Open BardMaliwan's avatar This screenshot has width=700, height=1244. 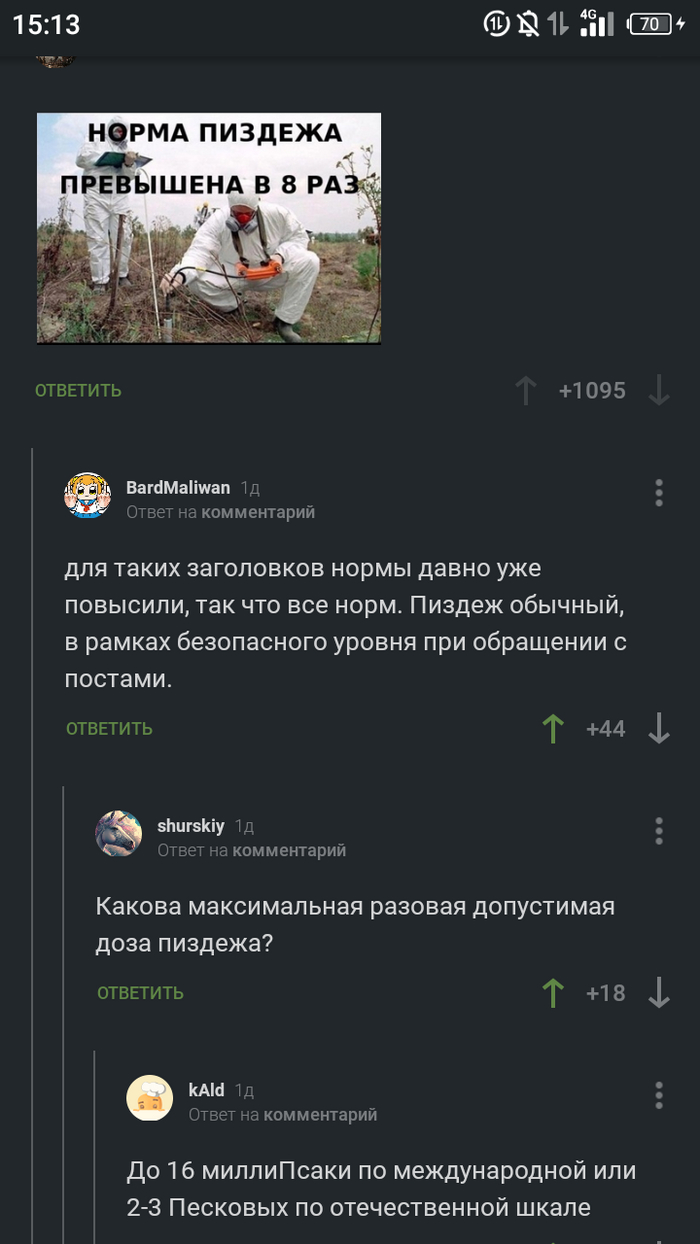[88, 495]
